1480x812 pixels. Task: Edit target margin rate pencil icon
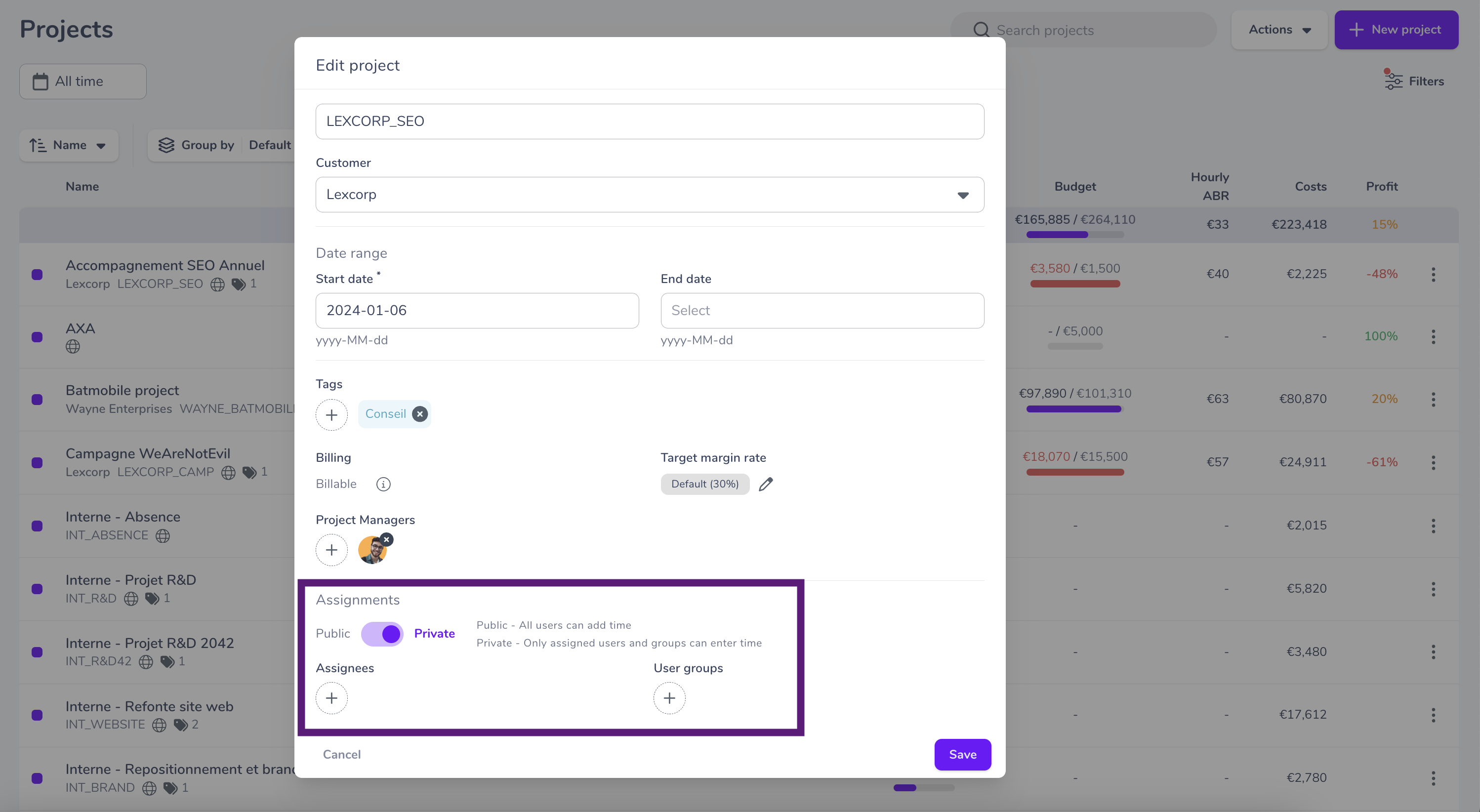(766, 484)
